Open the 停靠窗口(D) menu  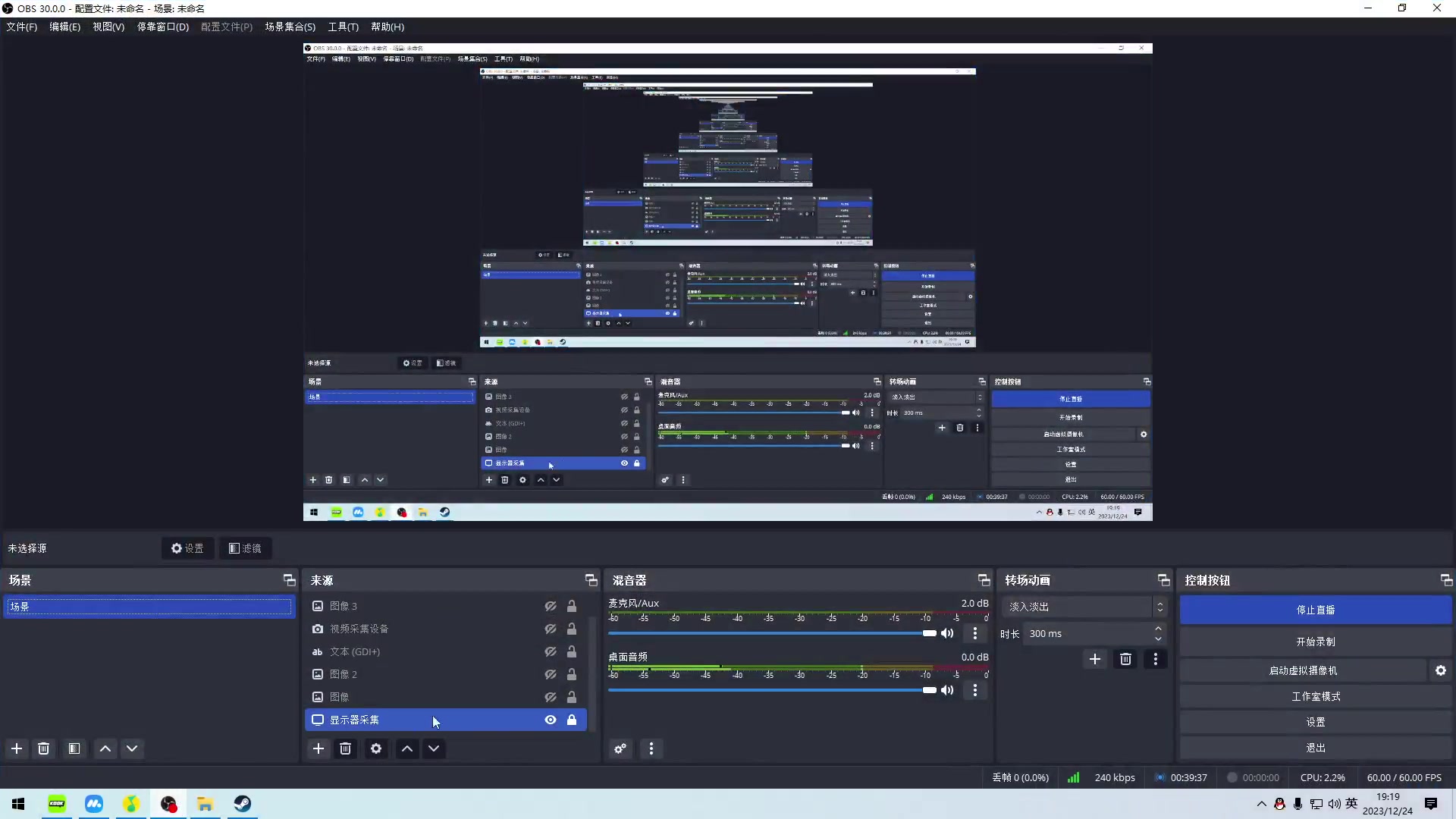coord(162,27)
